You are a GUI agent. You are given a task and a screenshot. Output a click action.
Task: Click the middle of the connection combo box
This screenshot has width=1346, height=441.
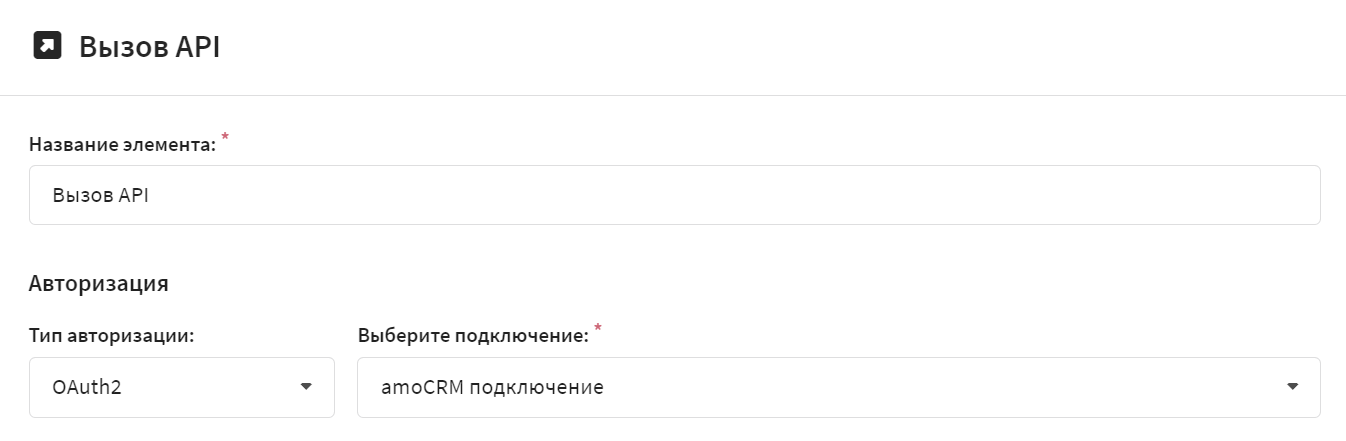839,387
